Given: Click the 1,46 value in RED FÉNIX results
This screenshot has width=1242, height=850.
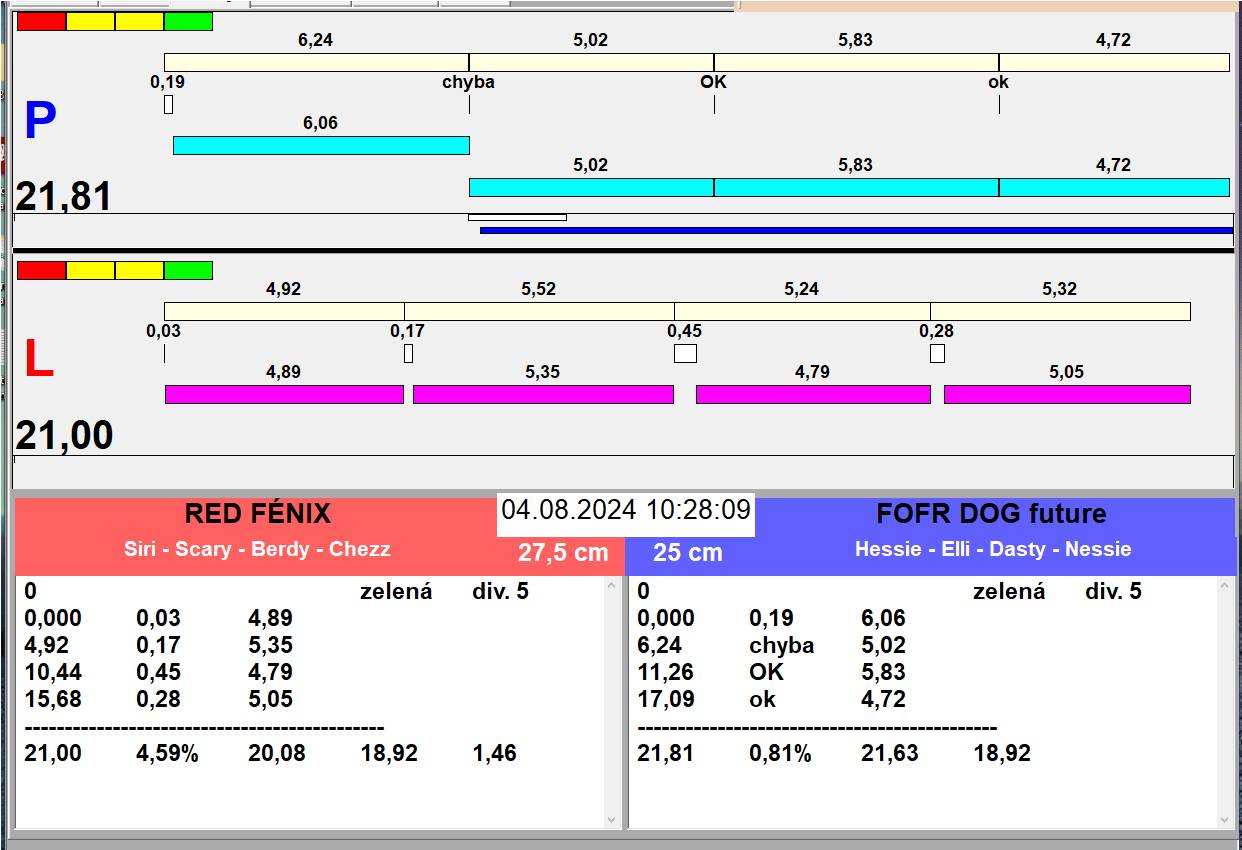Looking at the screenshot, I should tap(494, 754).
